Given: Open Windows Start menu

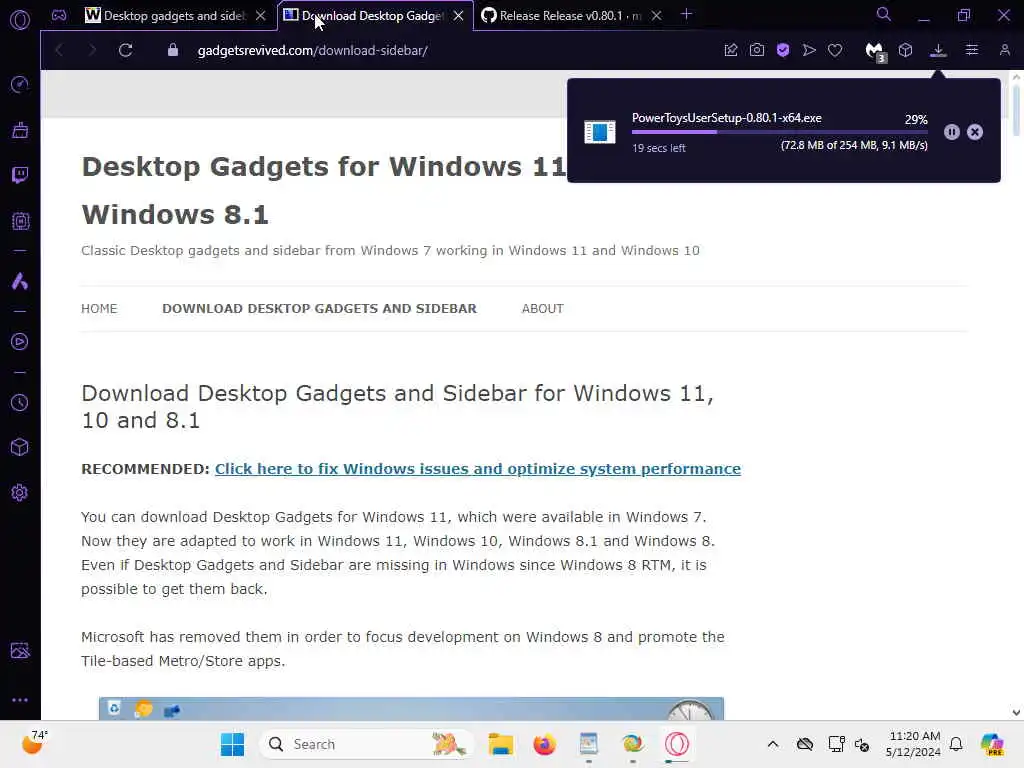Looking at the screenshot, I should (x=232, y=744).
